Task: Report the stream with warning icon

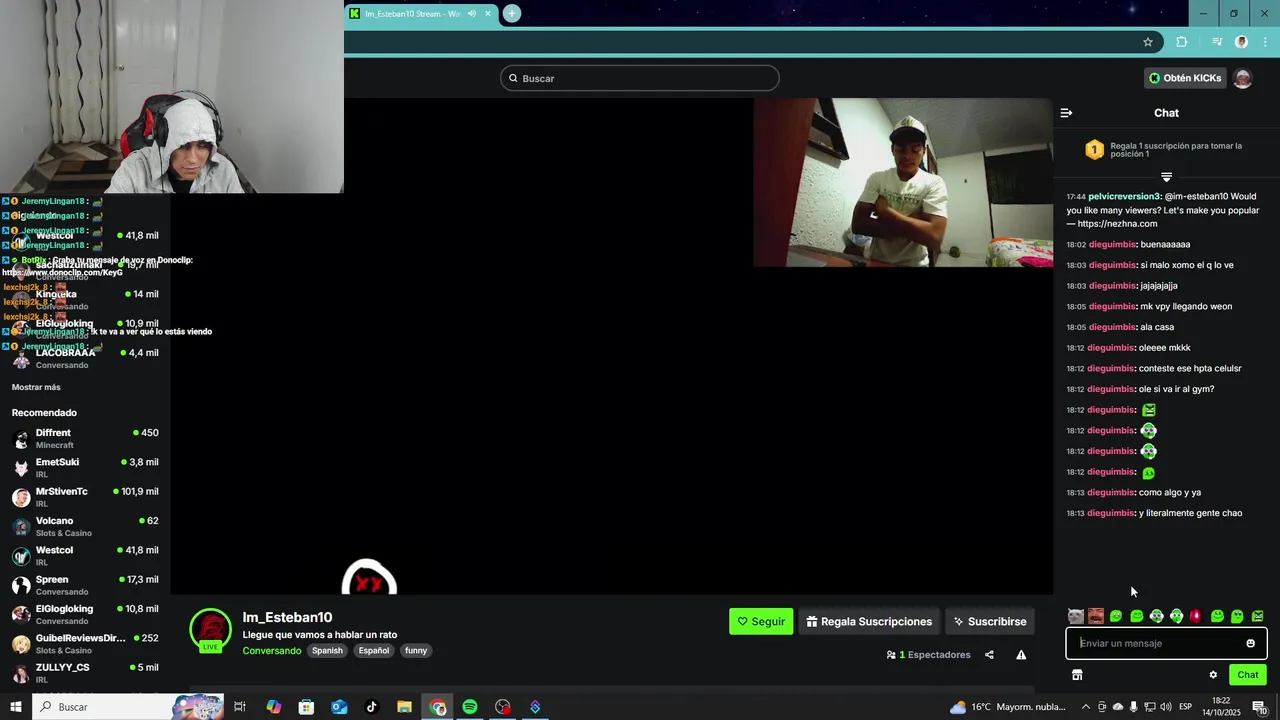Action: point(1021,655)
